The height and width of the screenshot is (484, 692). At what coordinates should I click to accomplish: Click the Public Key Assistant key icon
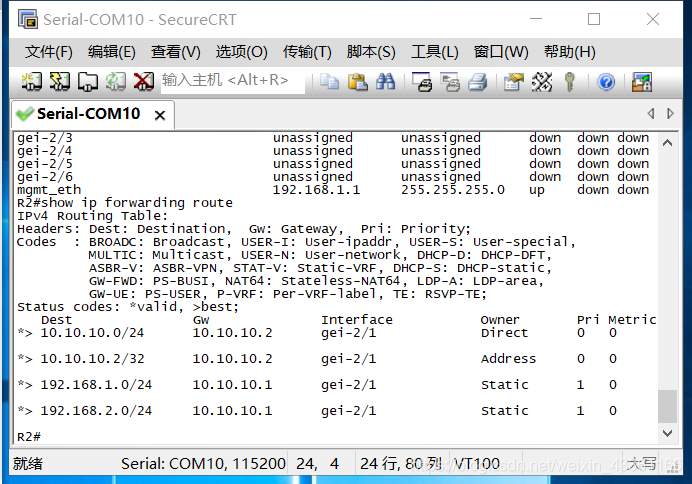click(x=570, y=82)
